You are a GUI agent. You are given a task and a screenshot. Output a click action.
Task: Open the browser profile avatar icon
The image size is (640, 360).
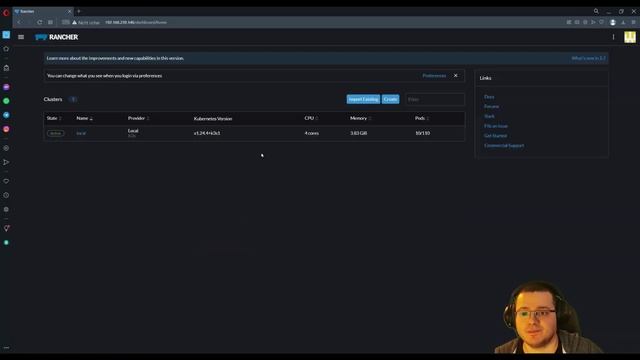[613, 22]
